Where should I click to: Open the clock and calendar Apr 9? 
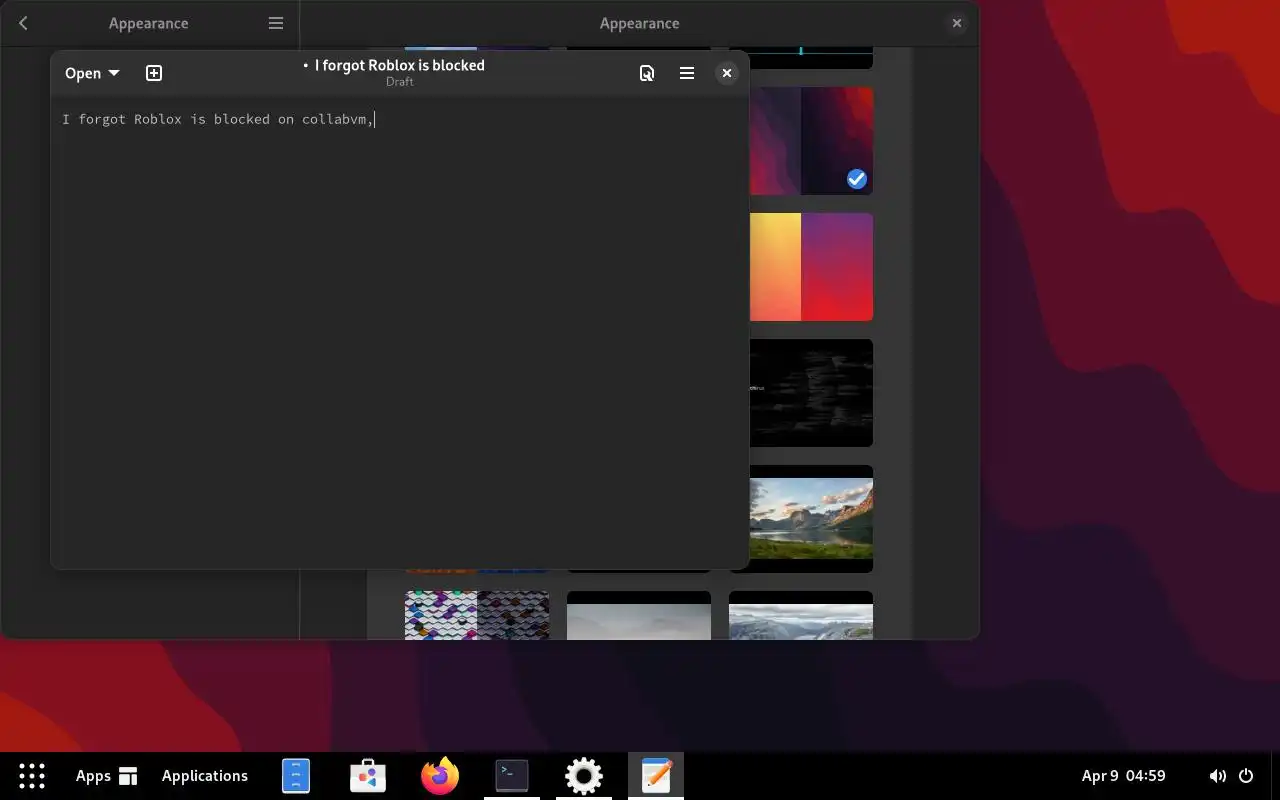[1123, 776]
